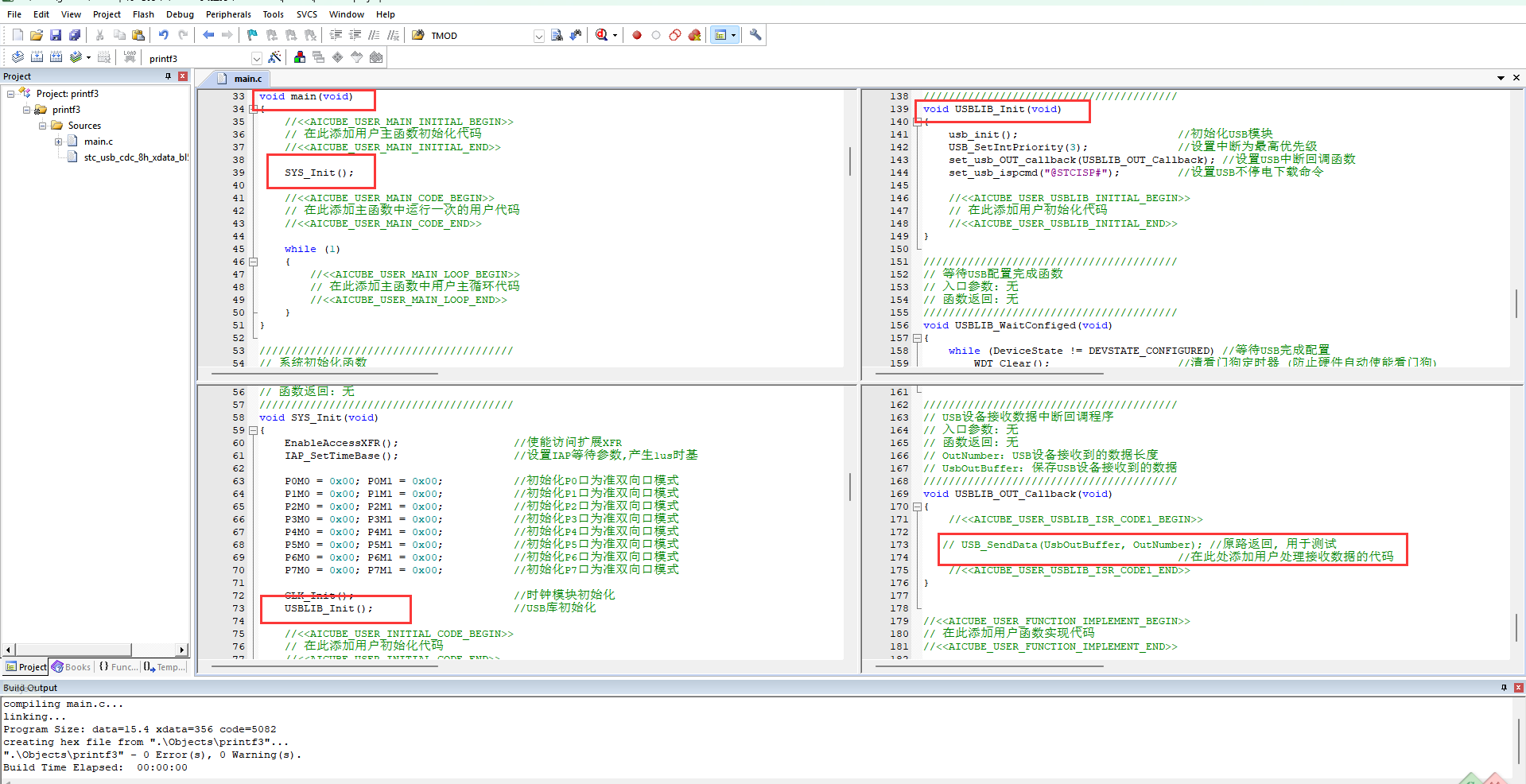This screenshot has width=1526, height=784.
Task: Open the printf3 target selection dropdown
Action: (x=257, y=58)
